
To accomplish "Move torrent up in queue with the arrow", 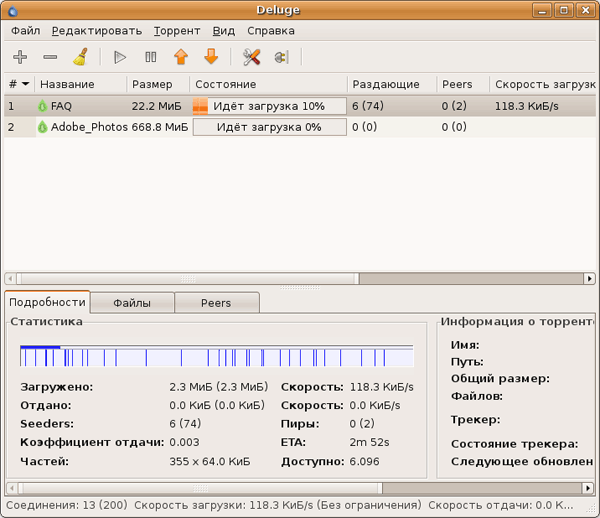I will [181, 57].
